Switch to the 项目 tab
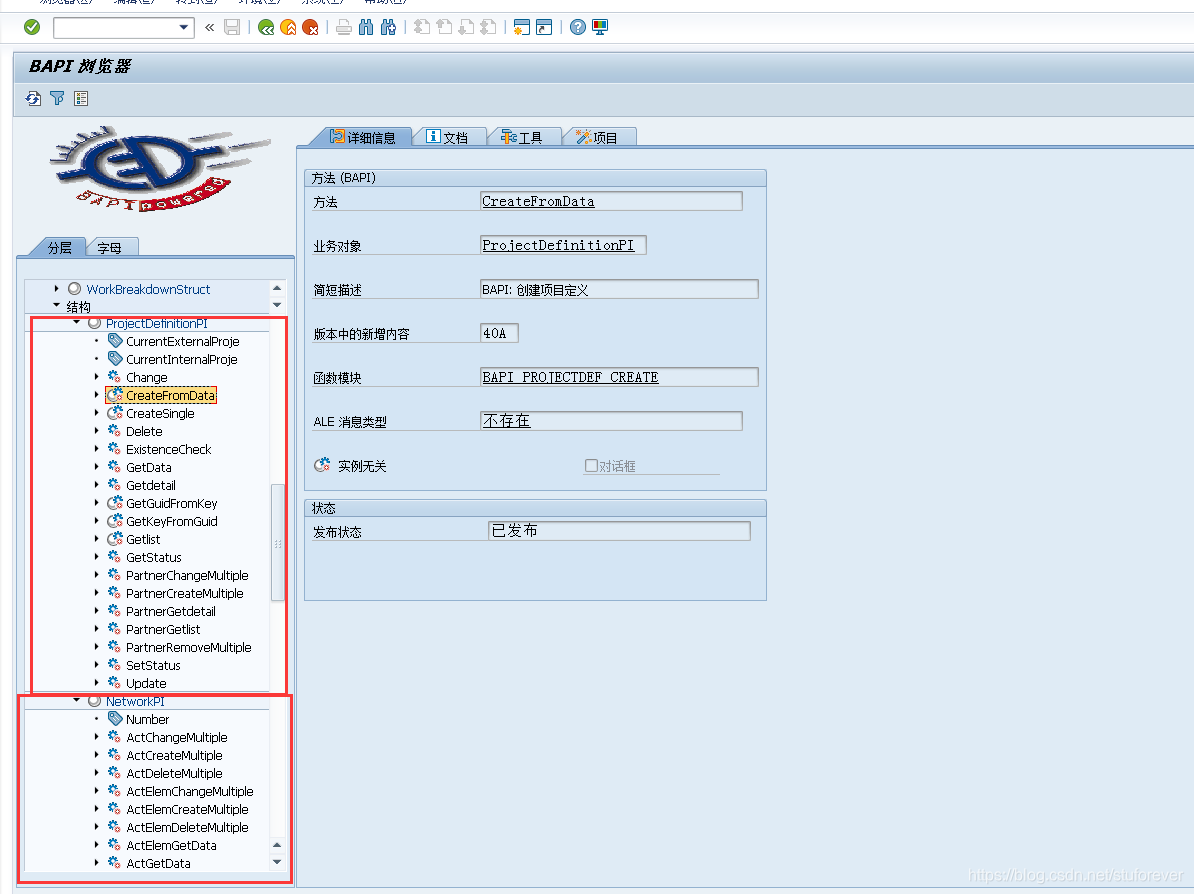 click(597, 137)
